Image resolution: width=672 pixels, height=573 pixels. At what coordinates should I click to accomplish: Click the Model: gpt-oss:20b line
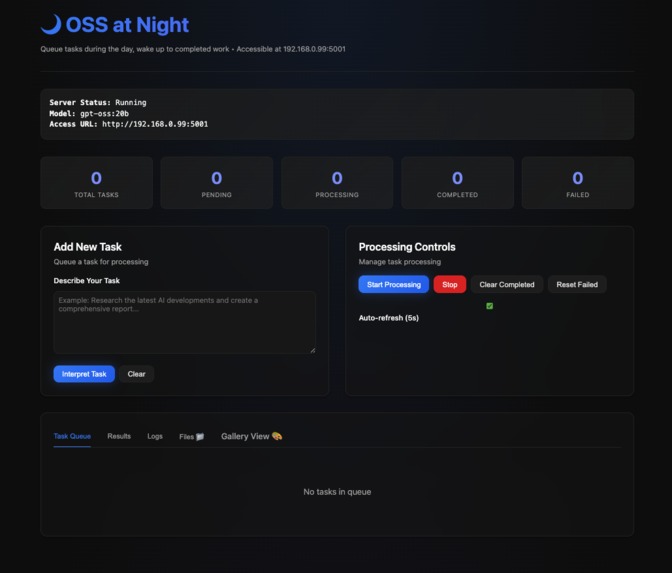(x=89, y=114)
